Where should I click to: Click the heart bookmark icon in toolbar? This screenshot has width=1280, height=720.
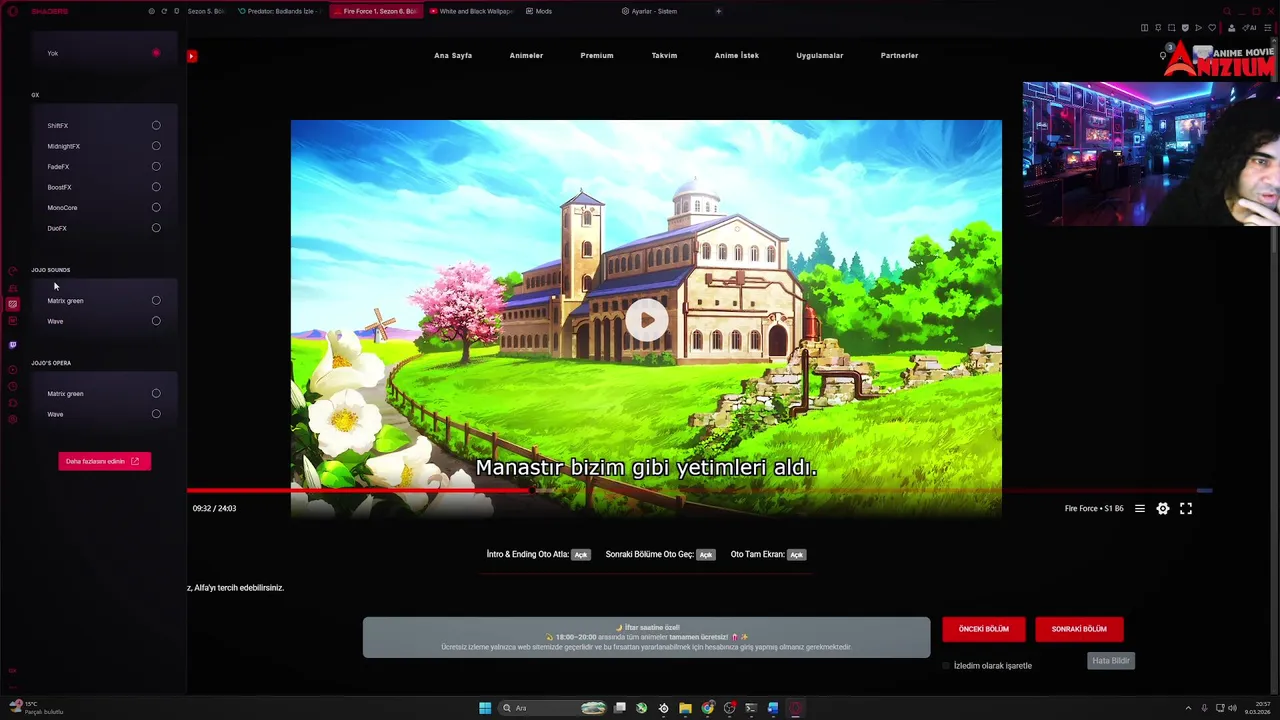point(1212,28)
